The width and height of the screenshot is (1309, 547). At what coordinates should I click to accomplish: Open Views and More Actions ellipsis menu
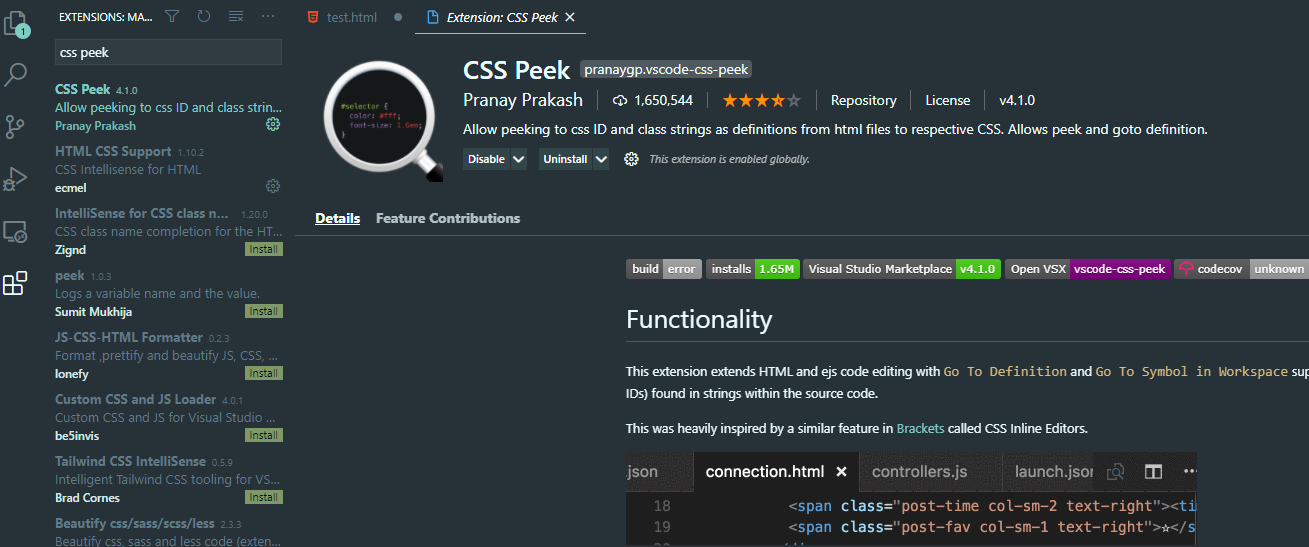tap(268, 16)
